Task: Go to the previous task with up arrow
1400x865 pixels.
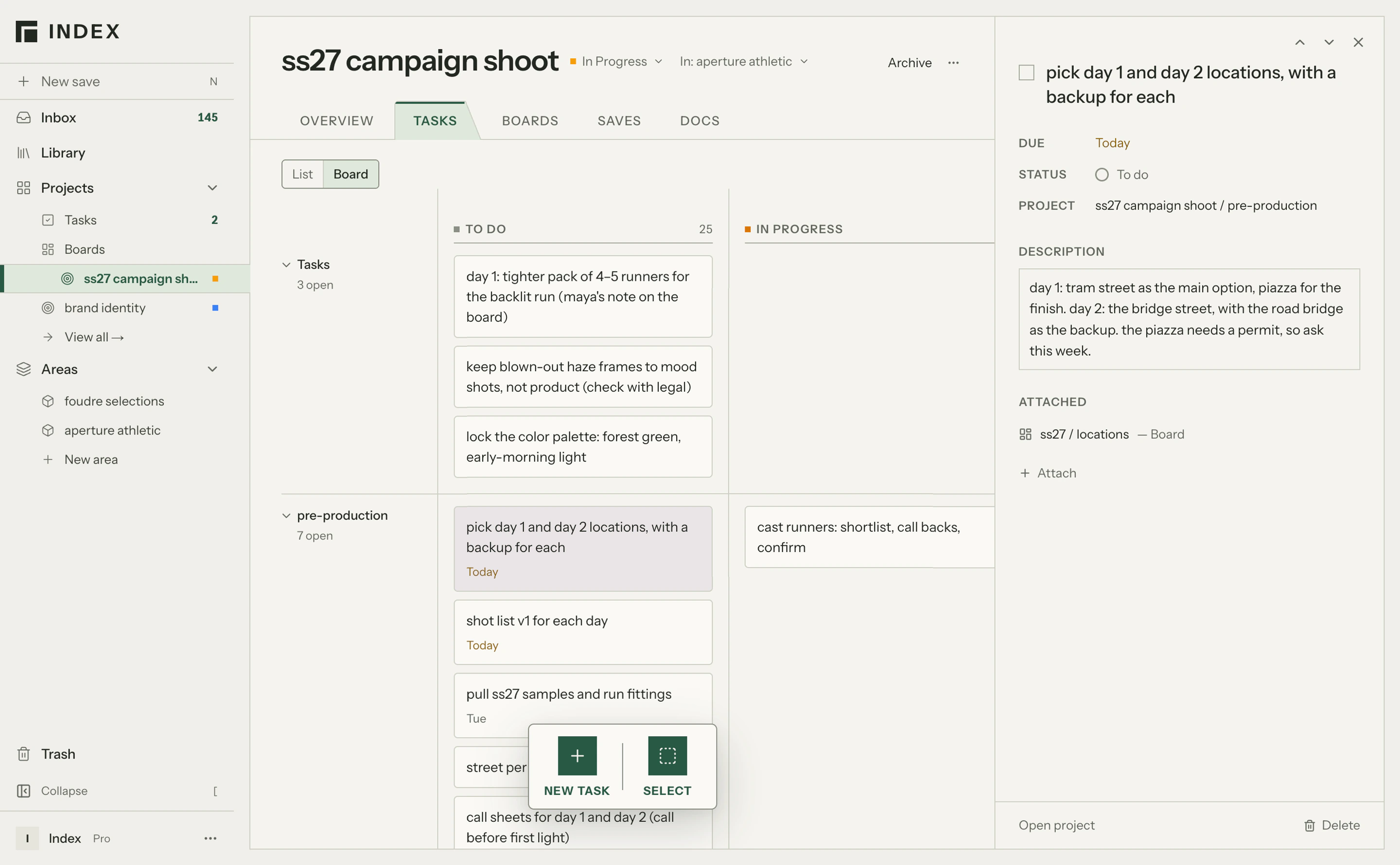Action: point(1300,42)
